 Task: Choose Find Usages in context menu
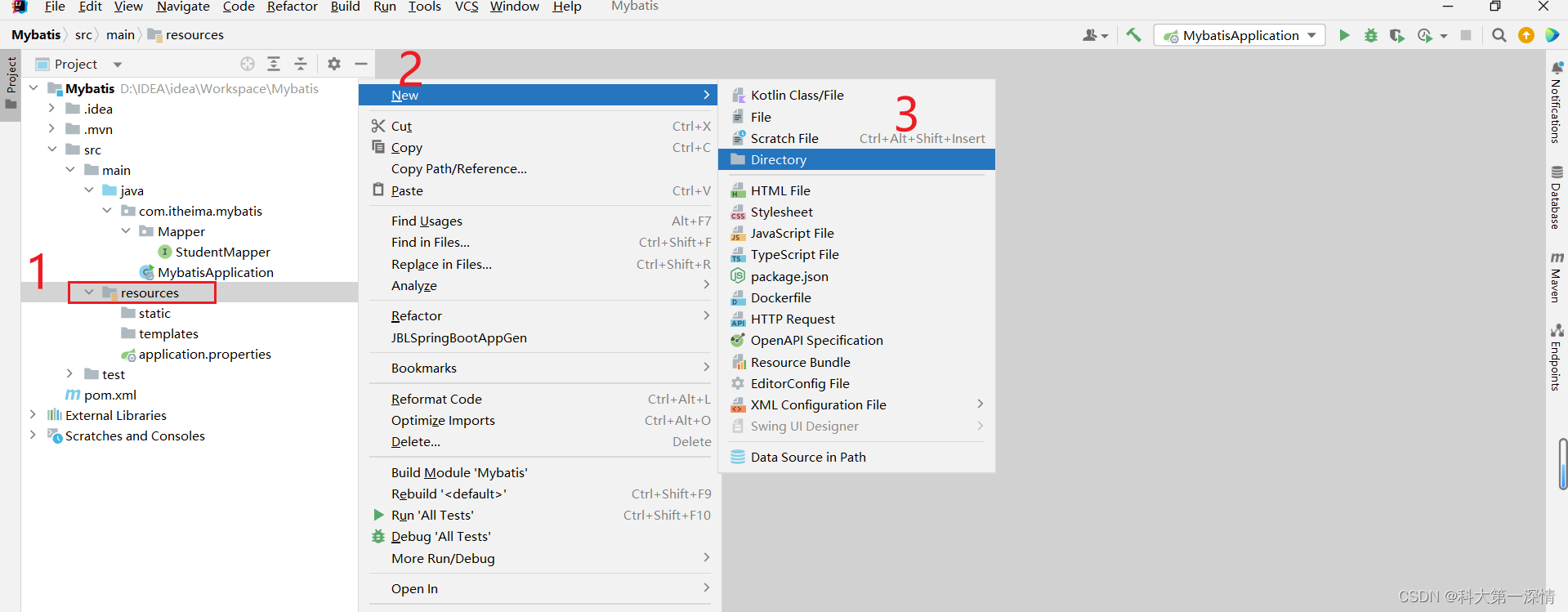click(x=539, y=221)
